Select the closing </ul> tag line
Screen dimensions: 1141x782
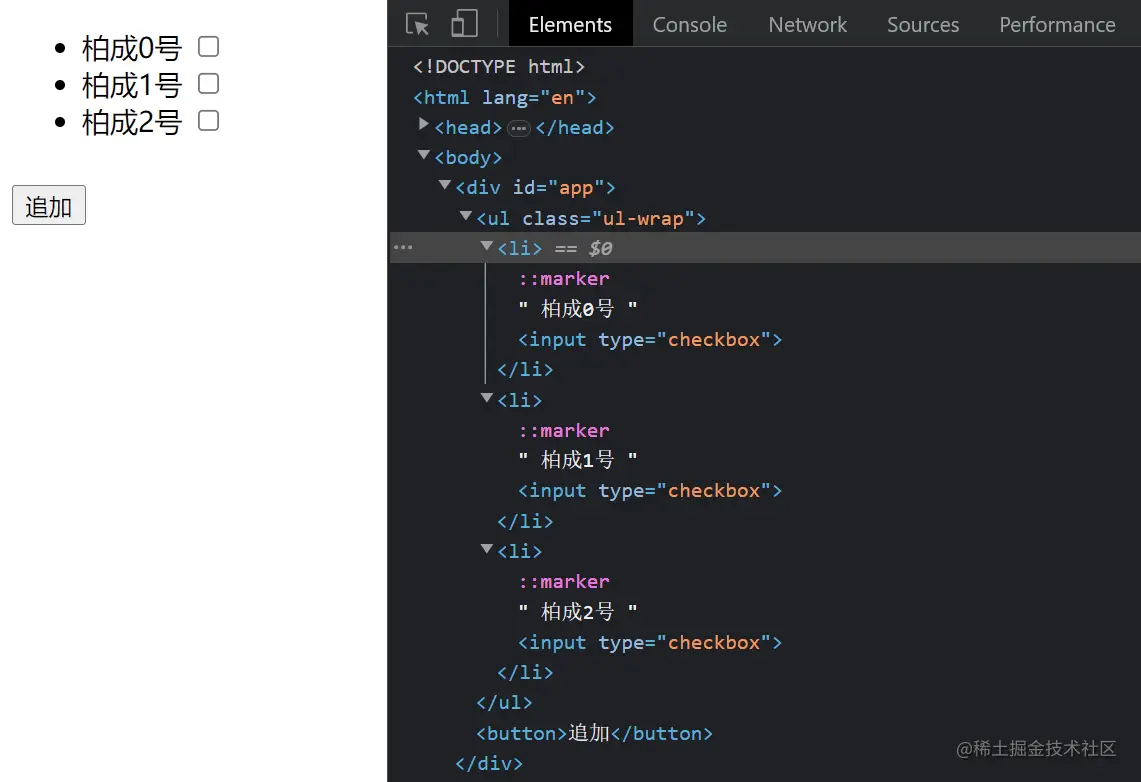coord(504,703)
